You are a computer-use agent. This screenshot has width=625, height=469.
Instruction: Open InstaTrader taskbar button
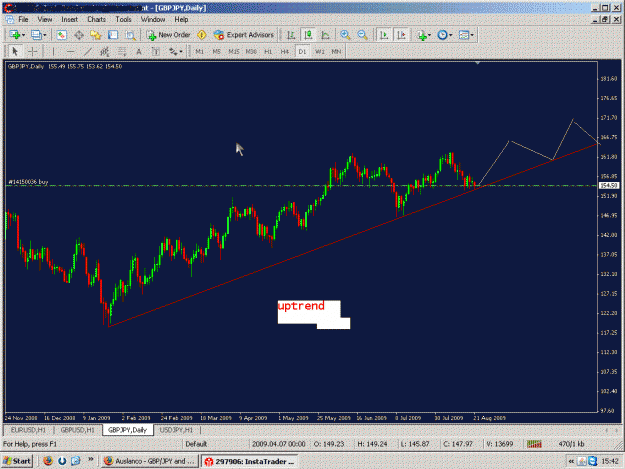click(x=250, y=461)
